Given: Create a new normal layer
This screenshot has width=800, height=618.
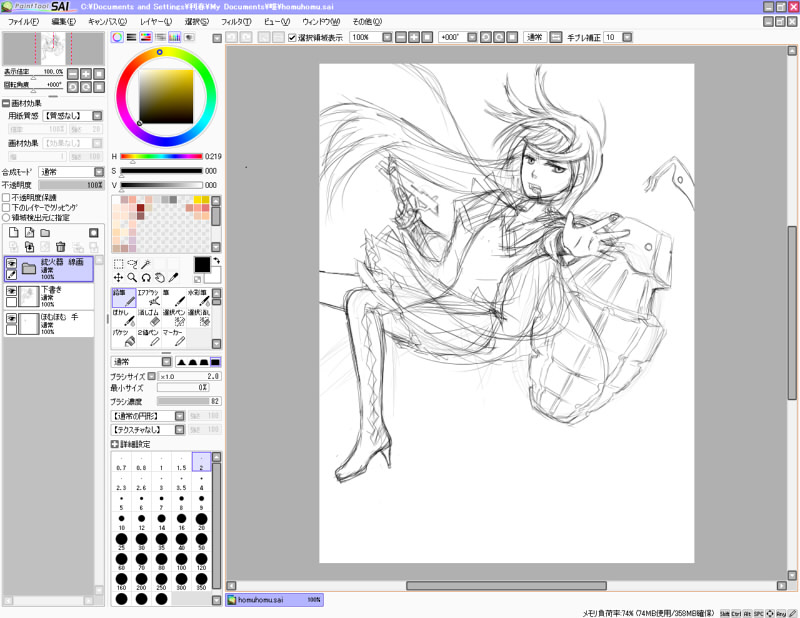Looking at the screenshot, I should [x=14, y=233].
